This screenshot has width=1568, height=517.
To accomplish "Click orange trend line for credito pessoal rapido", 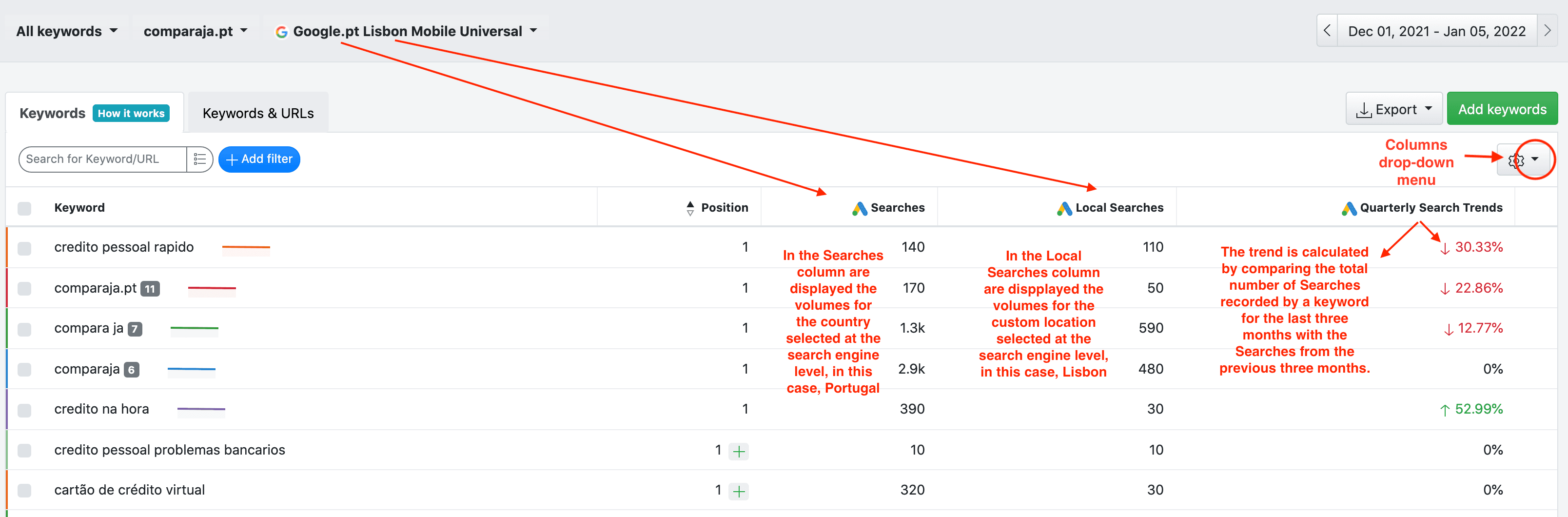I will point(246,247).
